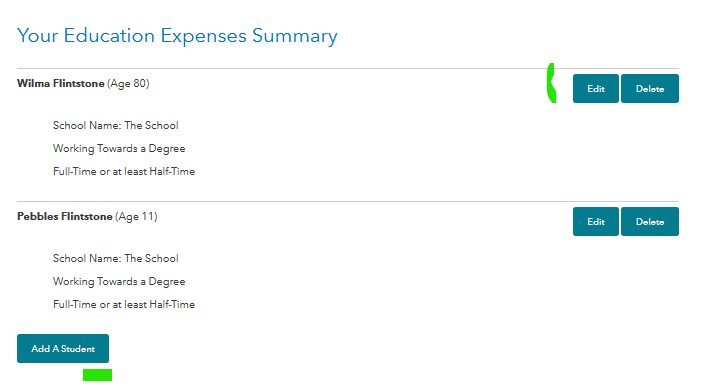The width and height of the screenshot is (718, 390).
Task: Click Wilma's Full-Time or at least Half-Time text
Action: (x=124, y=172)
